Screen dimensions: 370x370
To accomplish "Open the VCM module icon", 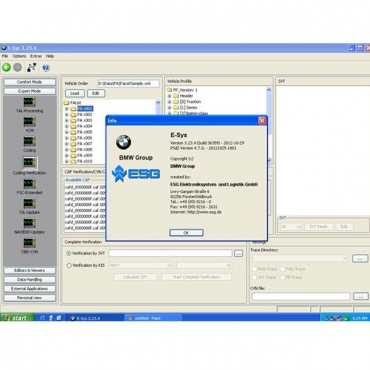I will tap(29, 122).
